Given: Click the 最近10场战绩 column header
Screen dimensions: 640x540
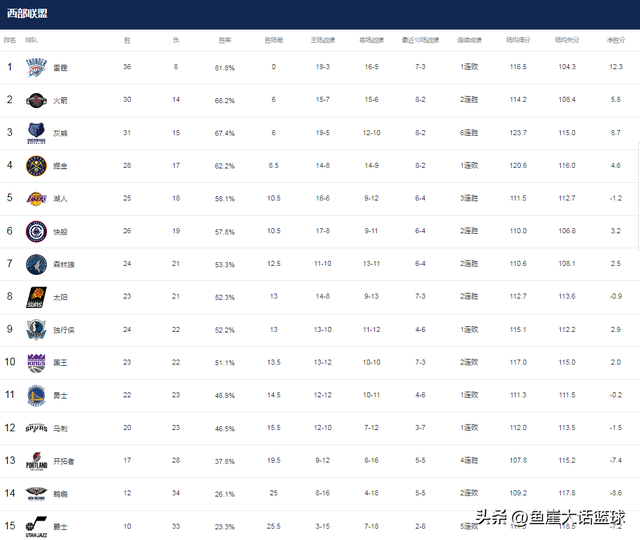Looking at the screenshot, I should (420, 40).
